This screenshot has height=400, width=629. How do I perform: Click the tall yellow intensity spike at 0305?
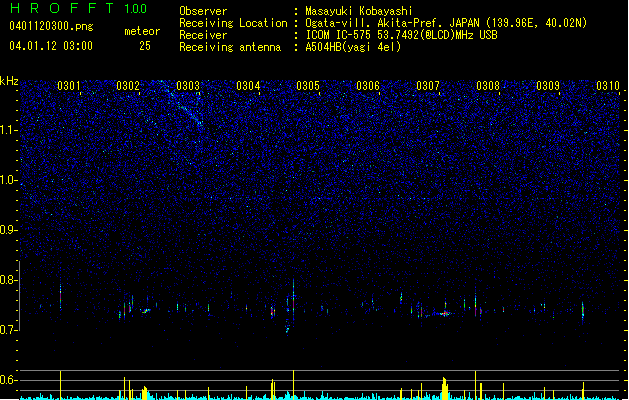point(294,384)
